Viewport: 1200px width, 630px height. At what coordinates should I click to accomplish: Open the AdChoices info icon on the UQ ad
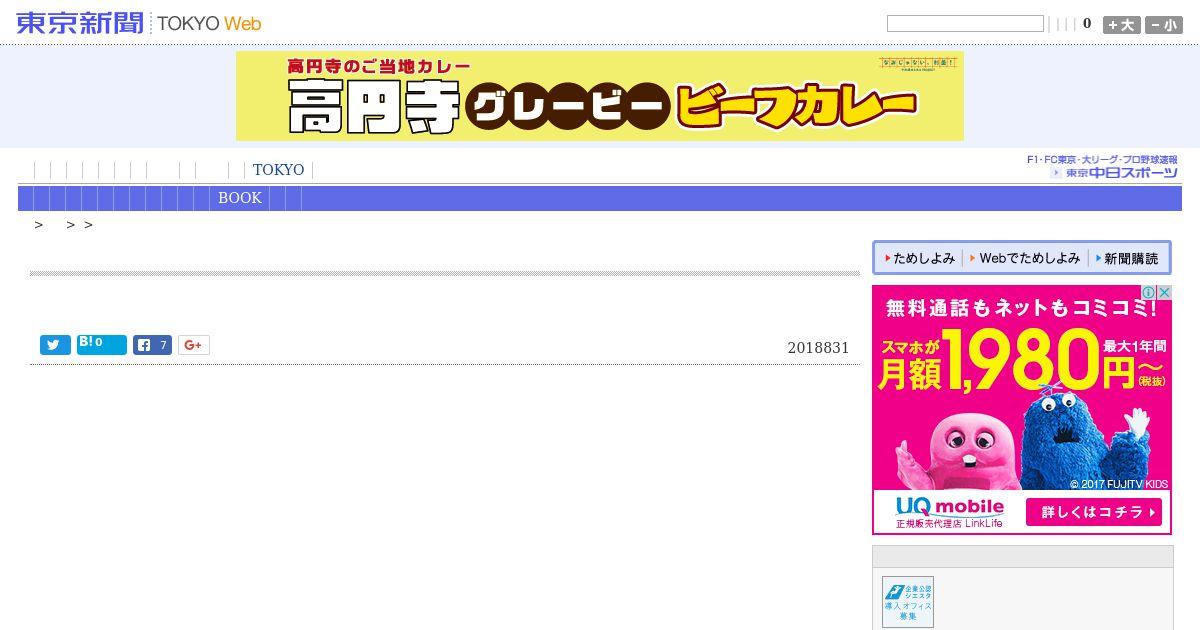[1150, 293]
